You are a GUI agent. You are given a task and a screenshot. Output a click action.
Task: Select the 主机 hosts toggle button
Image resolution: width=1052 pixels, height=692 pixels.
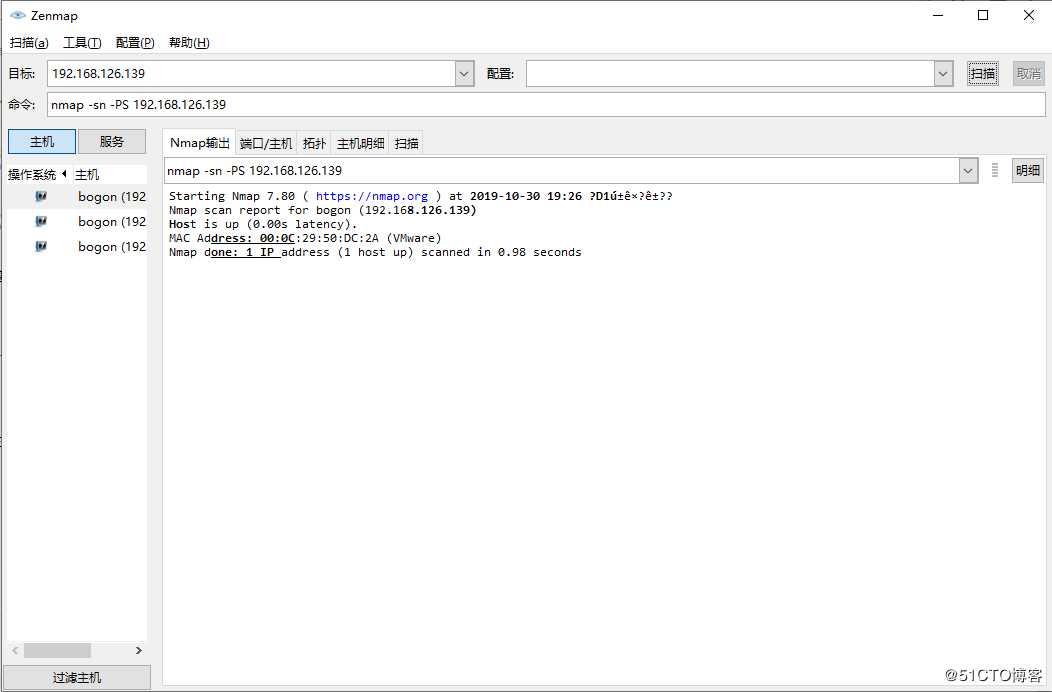pos(42,142)
